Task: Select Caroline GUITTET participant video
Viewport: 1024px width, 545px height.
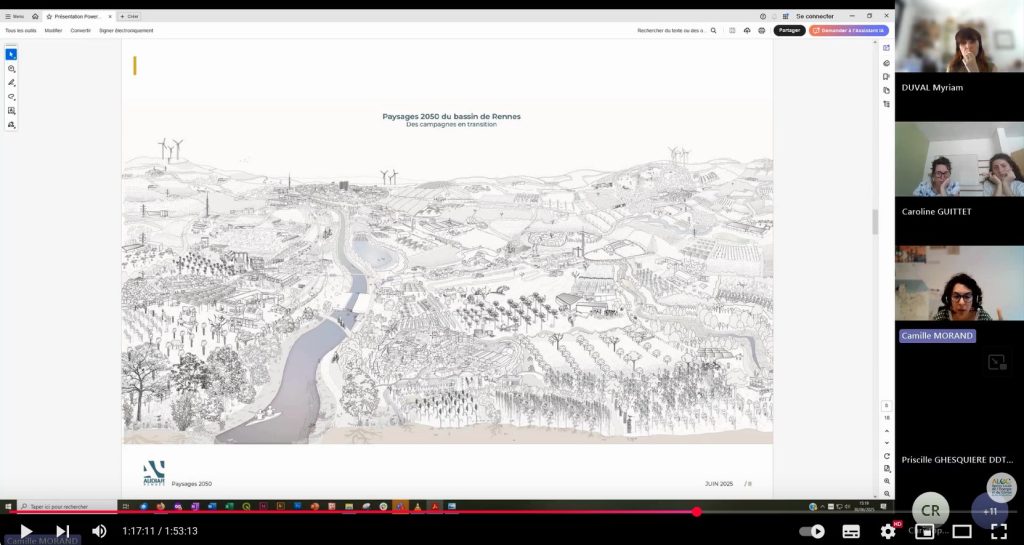Action: click(959, 159)
